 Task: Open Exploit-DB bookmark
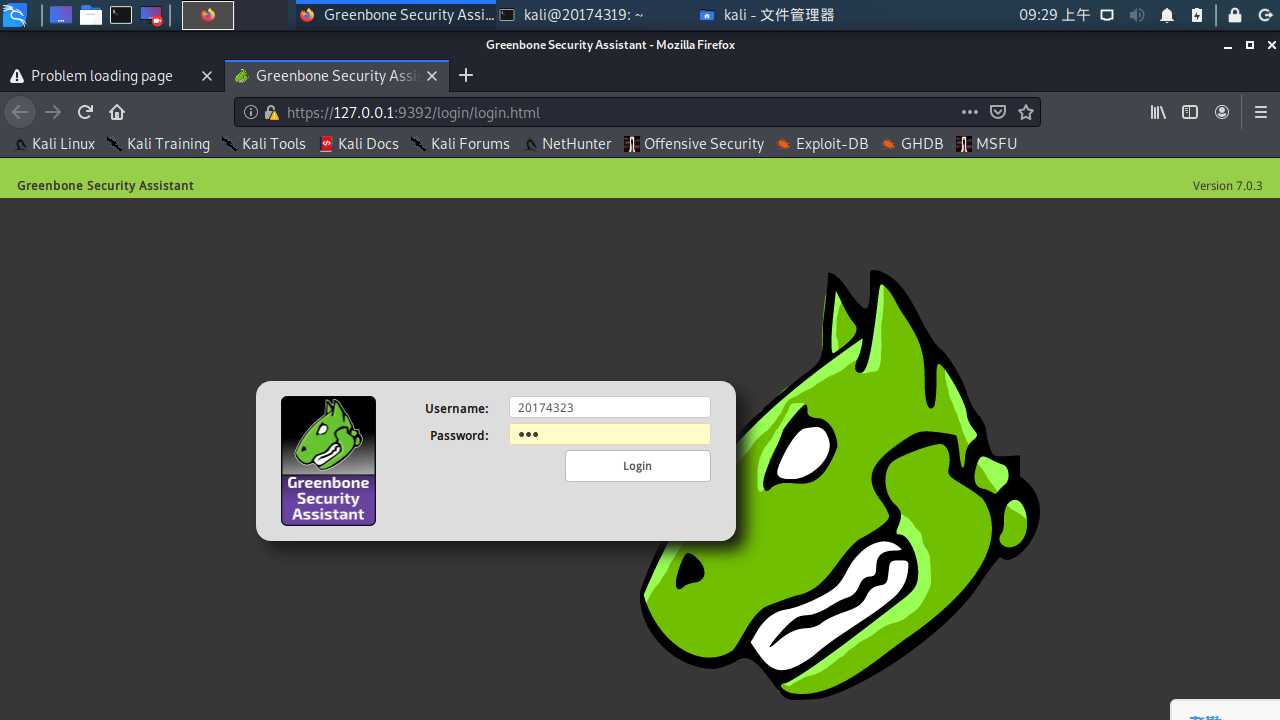pos(822,144)
